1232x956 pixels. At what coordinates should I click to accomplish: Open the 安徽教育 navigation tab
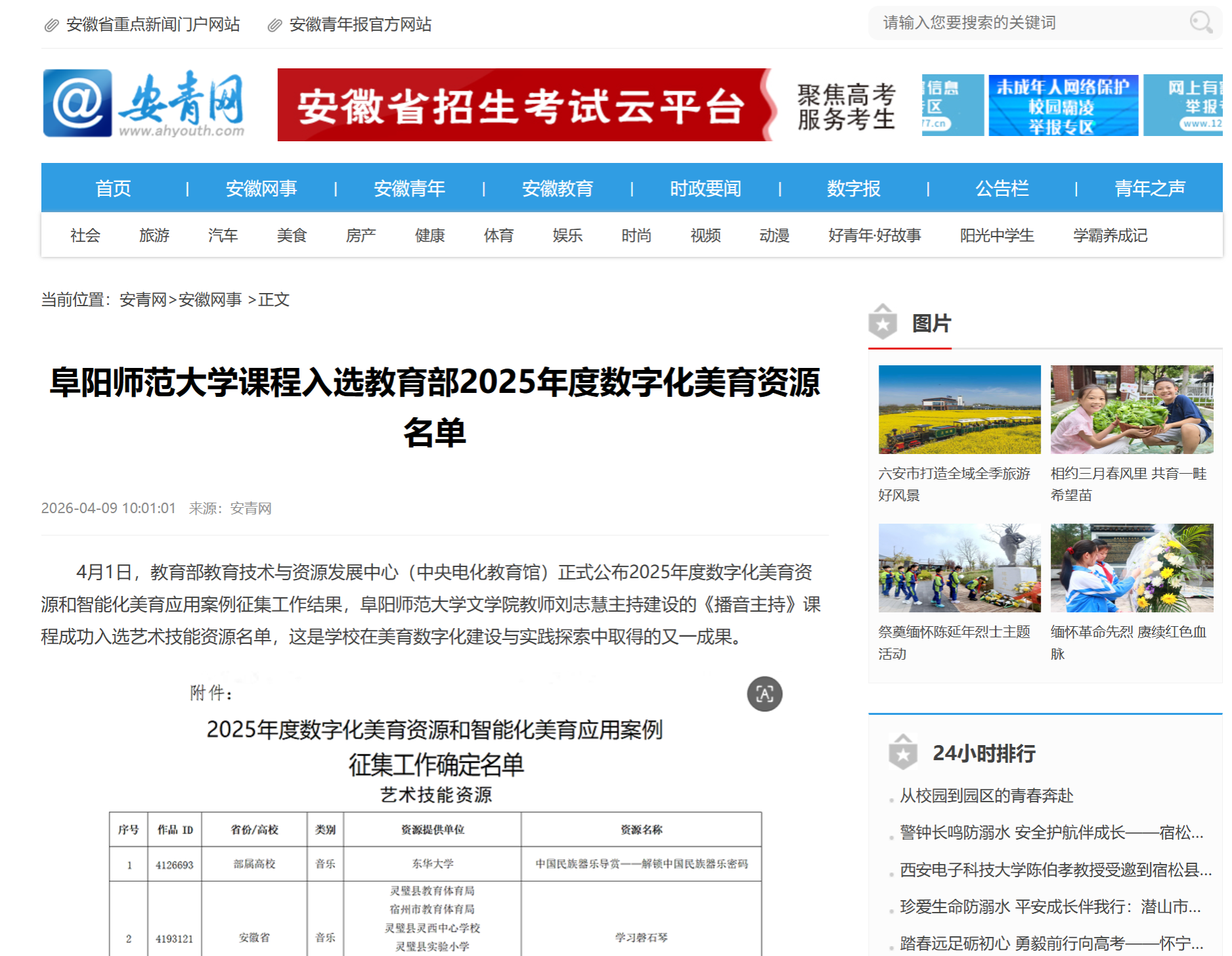557,189
